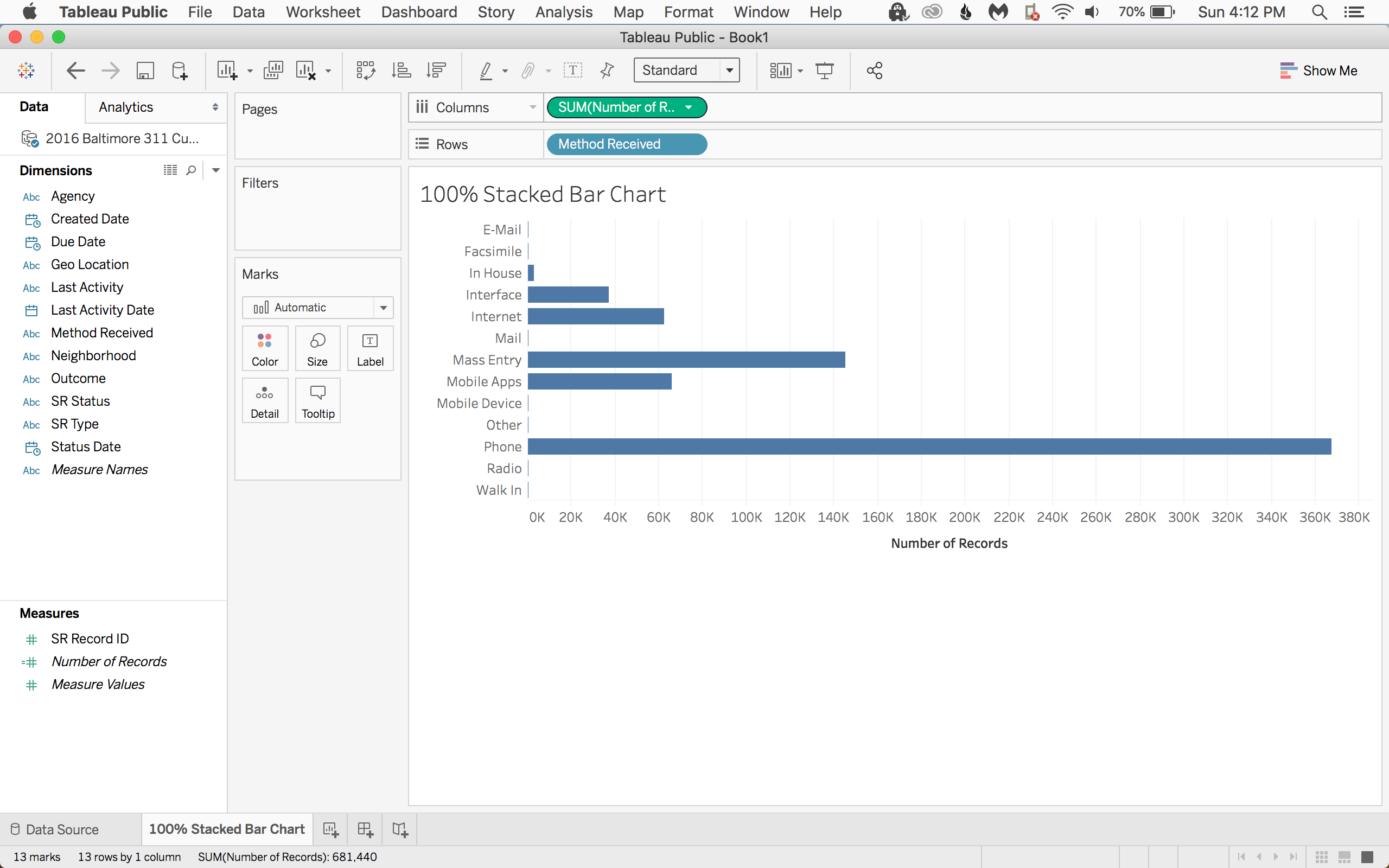The image size is (1389, 868).
Task: Switch to Show Sheet Sorter view icon
Action: [1322, 857]
